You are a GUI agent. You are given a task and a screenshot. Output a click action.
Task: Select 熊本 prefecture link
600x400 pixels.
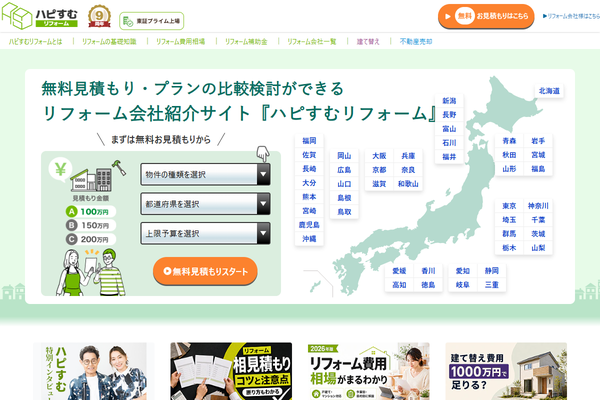pos(309,197)
